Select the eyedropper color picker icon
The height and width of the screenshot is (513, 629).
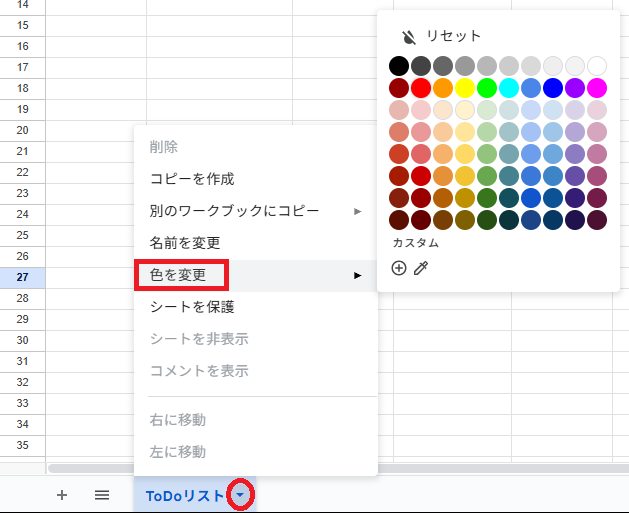(x=421, y=268)
